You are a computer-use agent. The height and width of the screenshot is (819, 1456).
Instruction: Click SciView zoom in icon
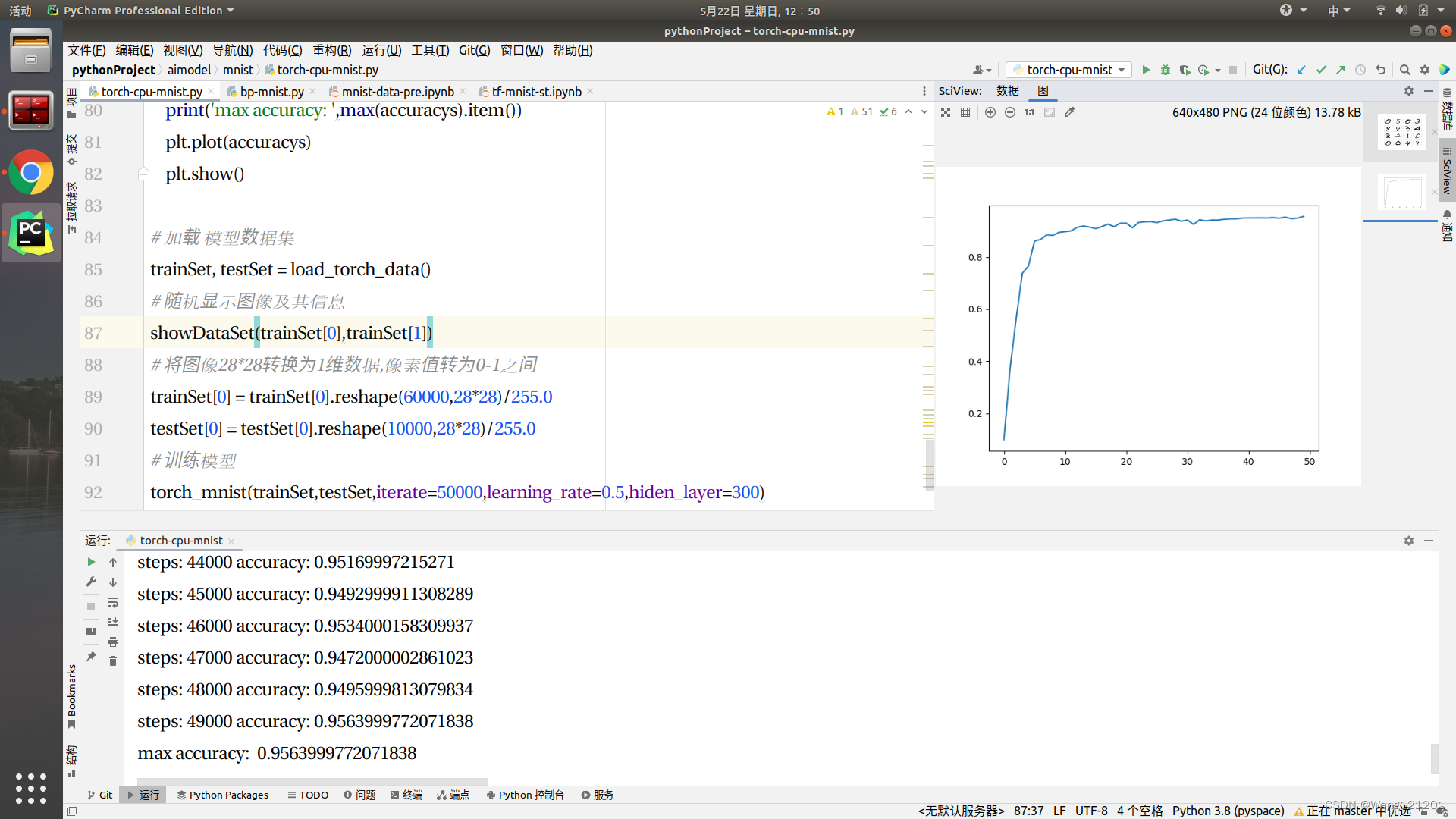click(x=990, y=112)
